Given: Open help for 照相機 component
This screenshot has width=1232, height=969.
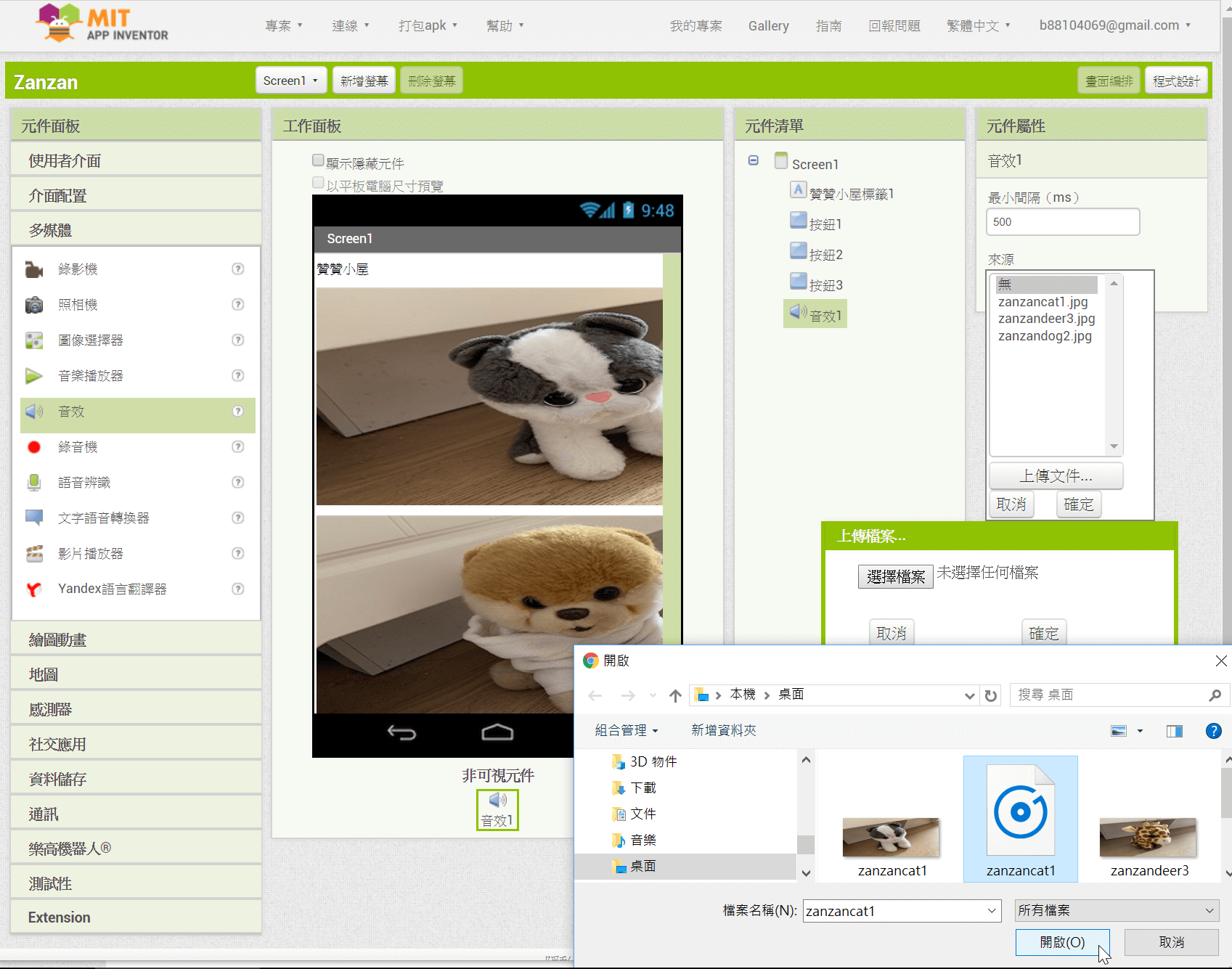Looking at the screenshot, I should [x=237, y=304].
